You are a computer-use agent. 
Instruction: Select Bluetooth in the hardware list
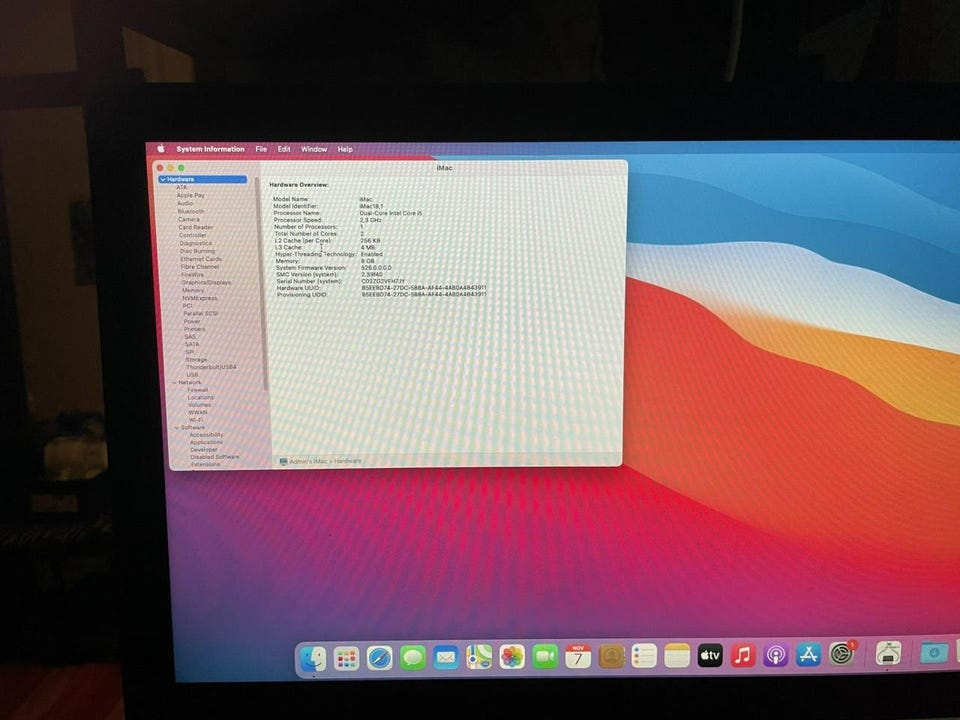[191, 211]
